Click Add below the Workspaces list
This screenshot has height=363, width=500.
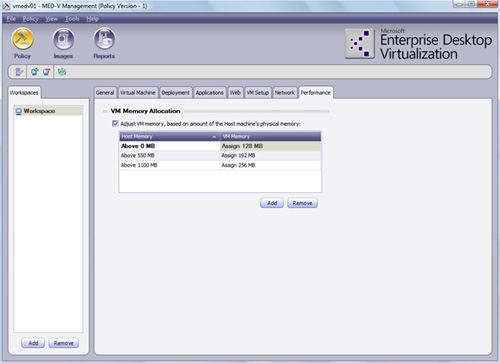(x=33, y=343)
